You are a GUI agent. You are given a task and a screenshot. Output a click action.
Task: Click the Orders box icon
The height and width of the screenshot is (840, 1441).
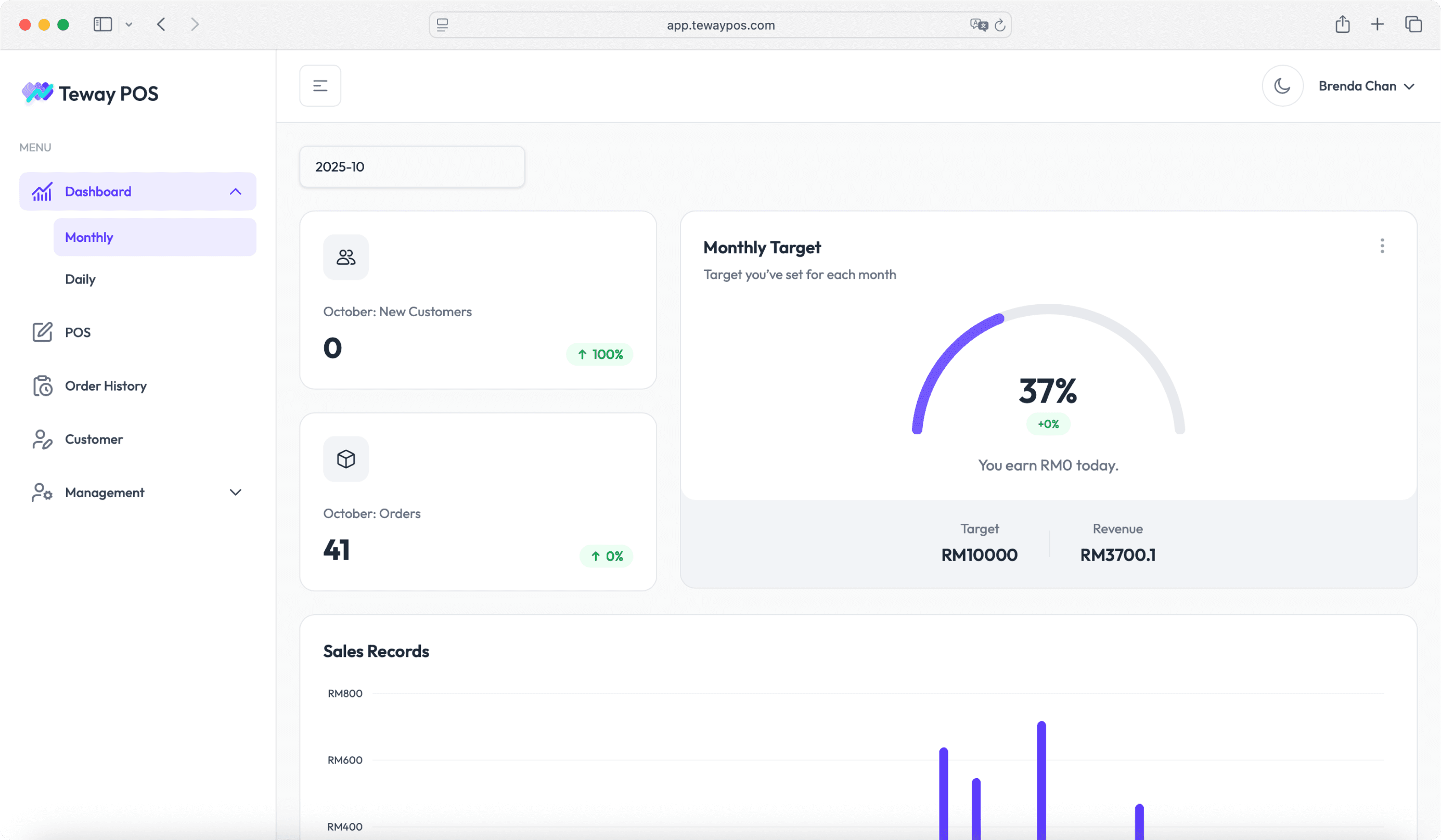(345, 459)
